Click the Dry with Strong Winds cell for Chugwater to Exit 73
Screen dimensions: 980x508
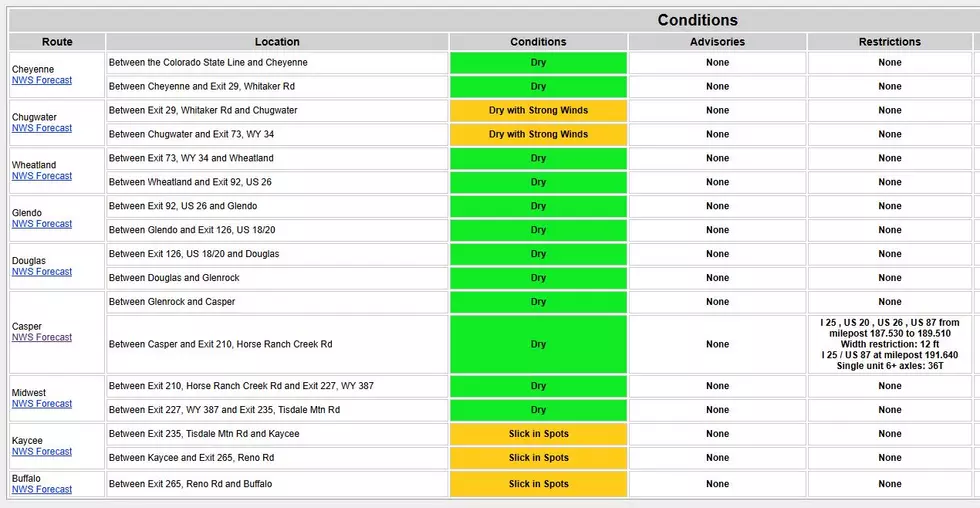pos(538,134)
